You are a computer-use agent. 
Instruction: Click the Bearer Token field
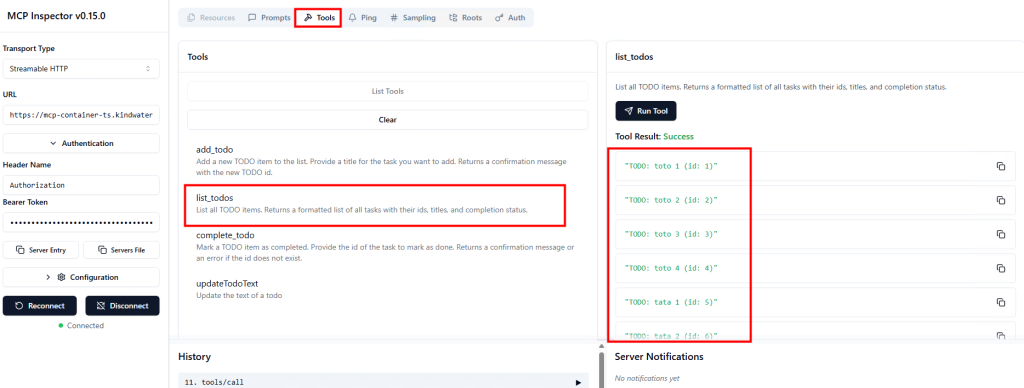pos(81,222)
